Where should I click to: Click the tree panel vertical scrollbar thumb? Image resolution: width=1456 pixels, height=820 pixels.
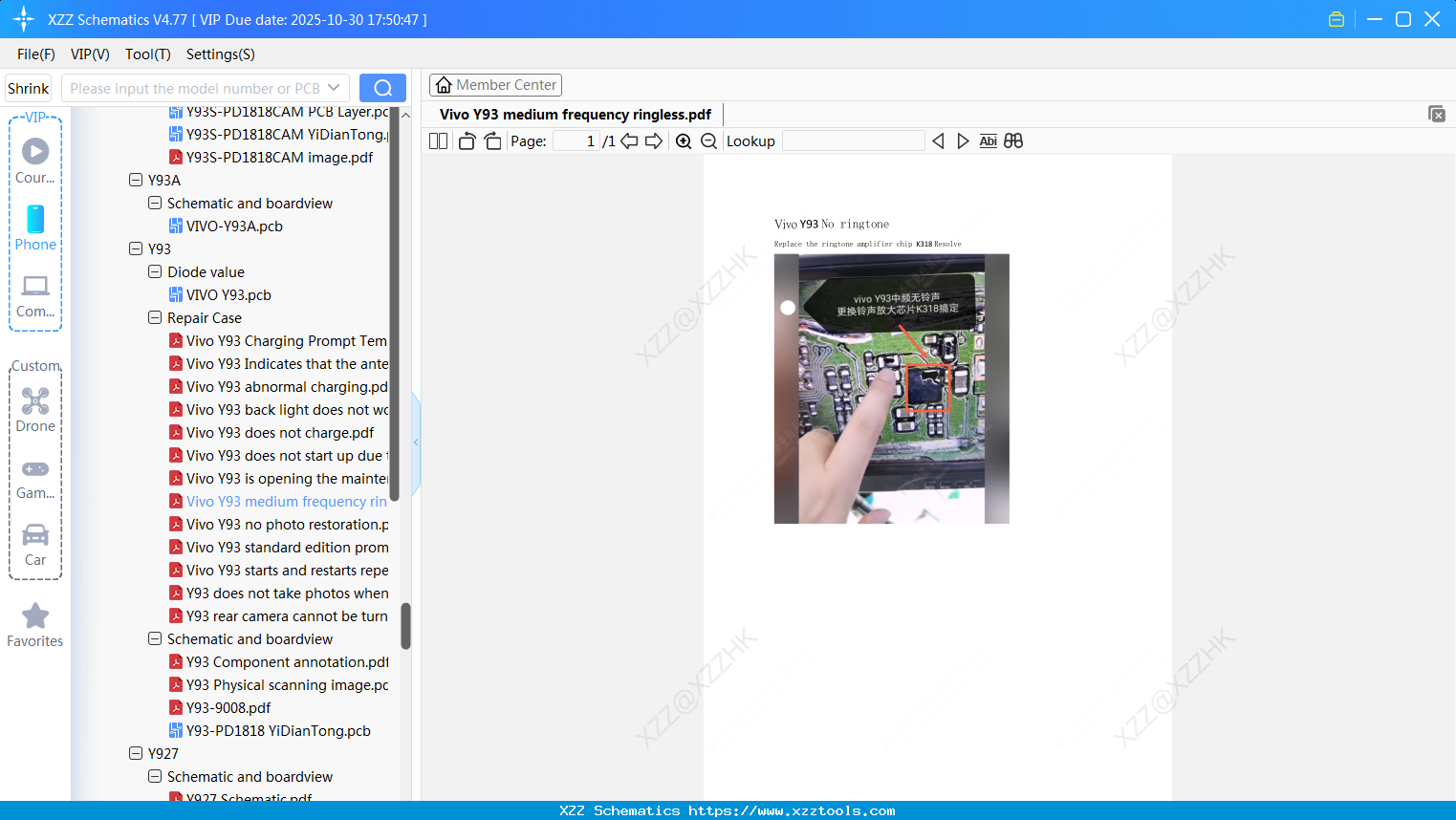pos(405,626)
